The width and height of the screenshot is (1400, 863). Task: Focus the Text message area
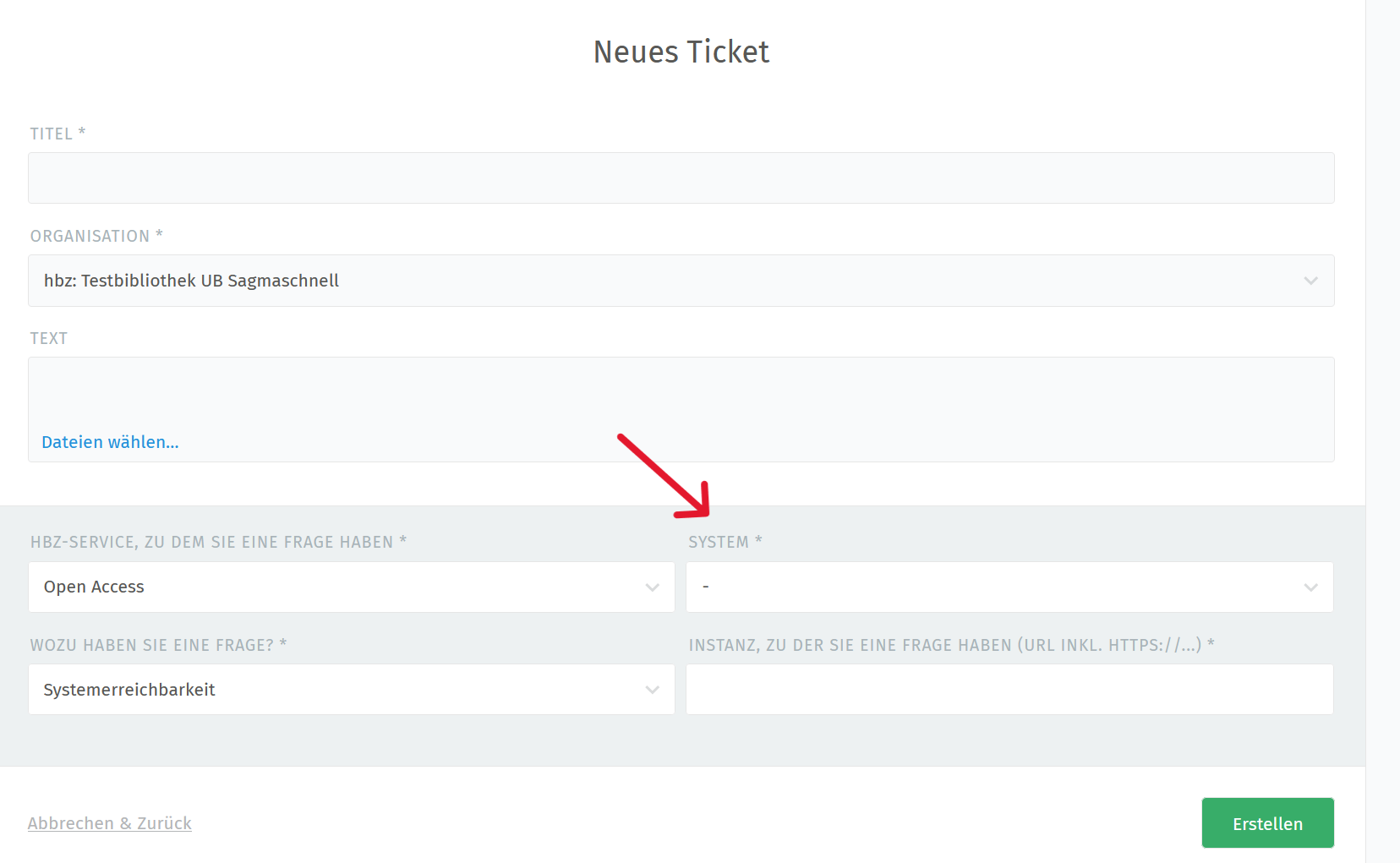[x=681, y=393]
